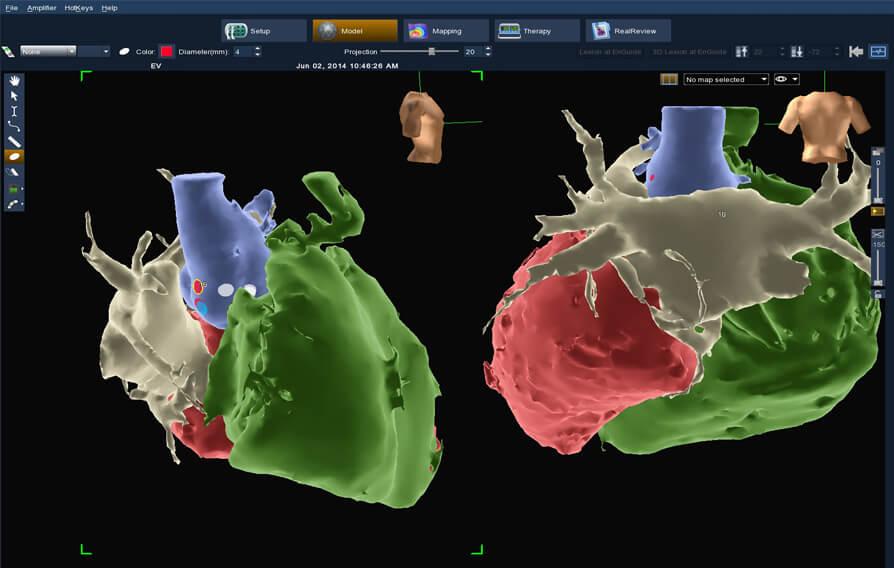Viewport: 894px width, 568px height.
Task: Click the Diameter(mm) value field
Action: click(x=241, y=51)
